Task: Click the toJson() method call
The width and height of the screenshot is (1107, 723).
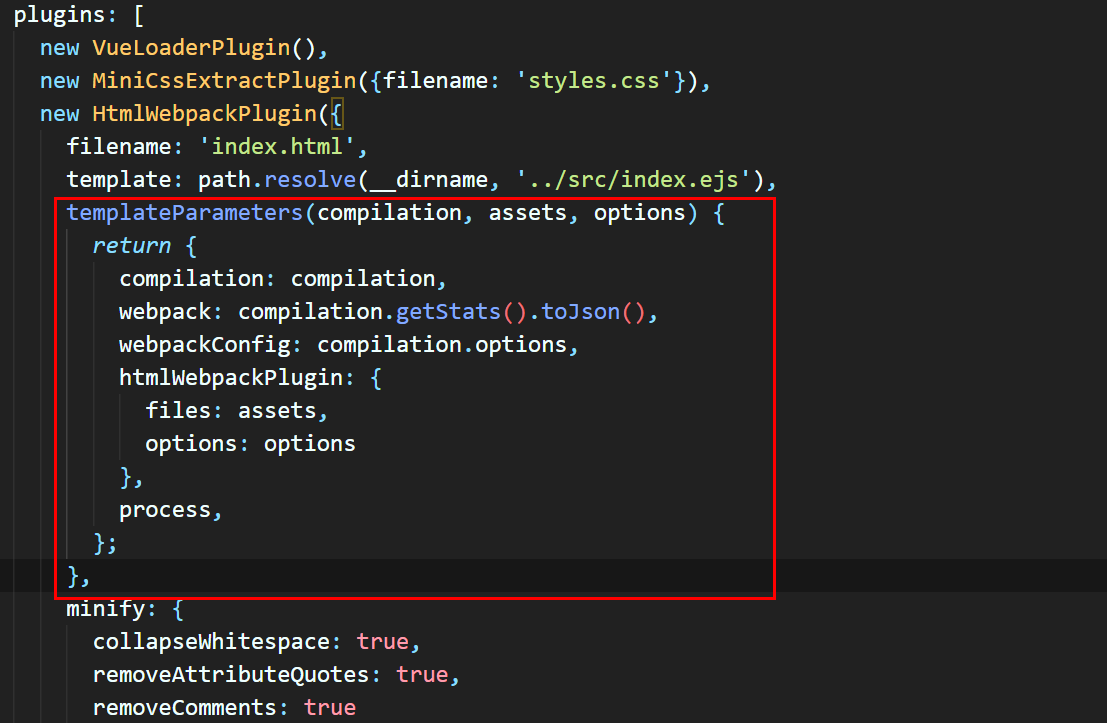Action: pos(593,312)
